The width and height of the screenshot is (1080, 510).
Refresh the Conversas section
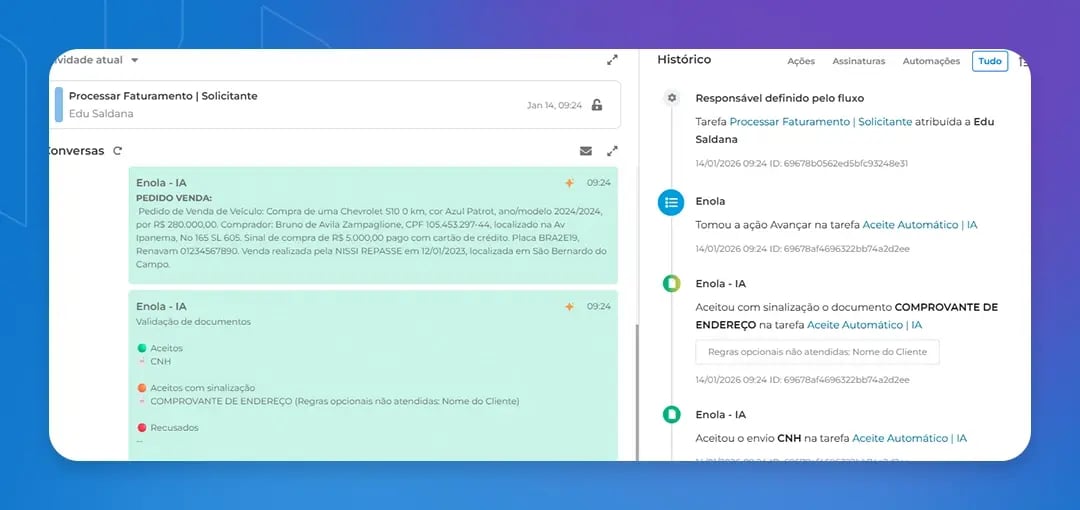pyautogui.click(x=118, y=151)
